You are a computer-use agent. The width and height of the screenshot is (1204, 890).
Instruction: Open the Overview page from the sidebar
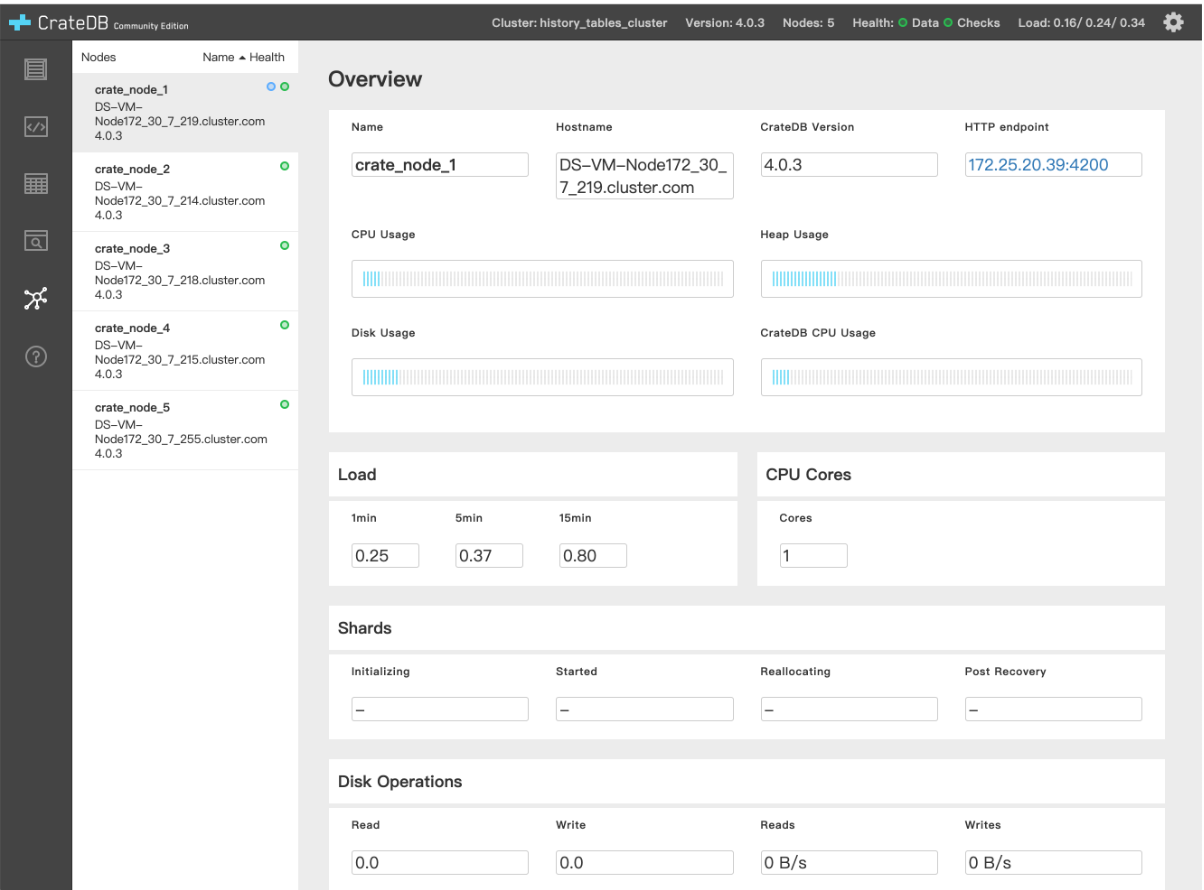pos(36,69)
